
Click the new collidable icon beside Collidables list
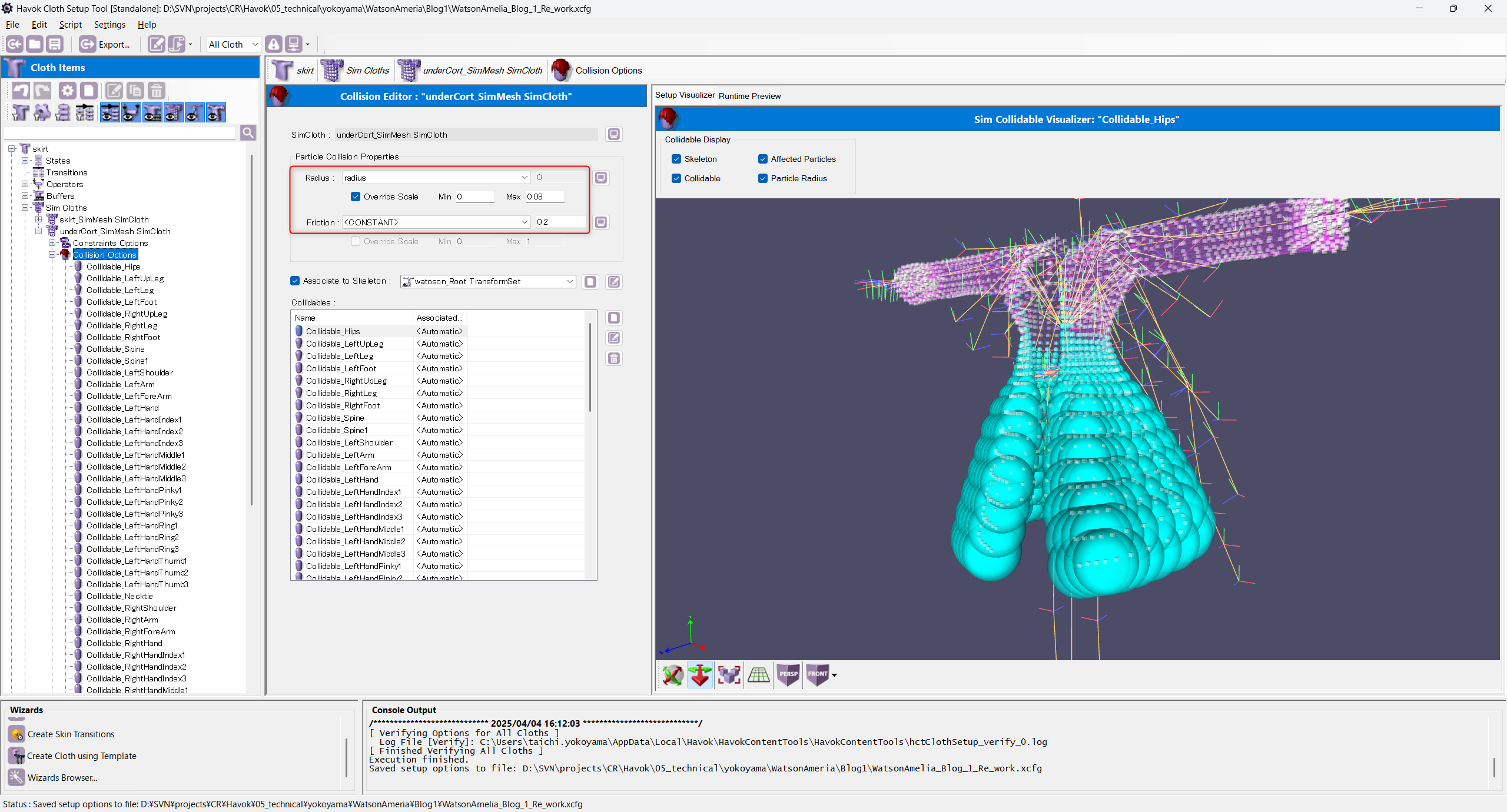coord(614,318)
